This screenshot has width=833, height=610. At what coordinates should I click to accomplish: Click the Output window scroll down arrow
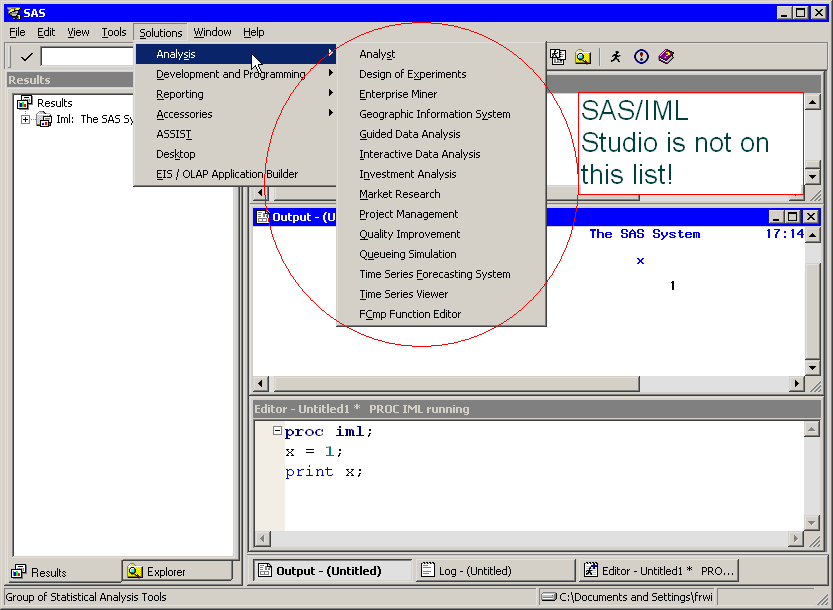[812, 367]
